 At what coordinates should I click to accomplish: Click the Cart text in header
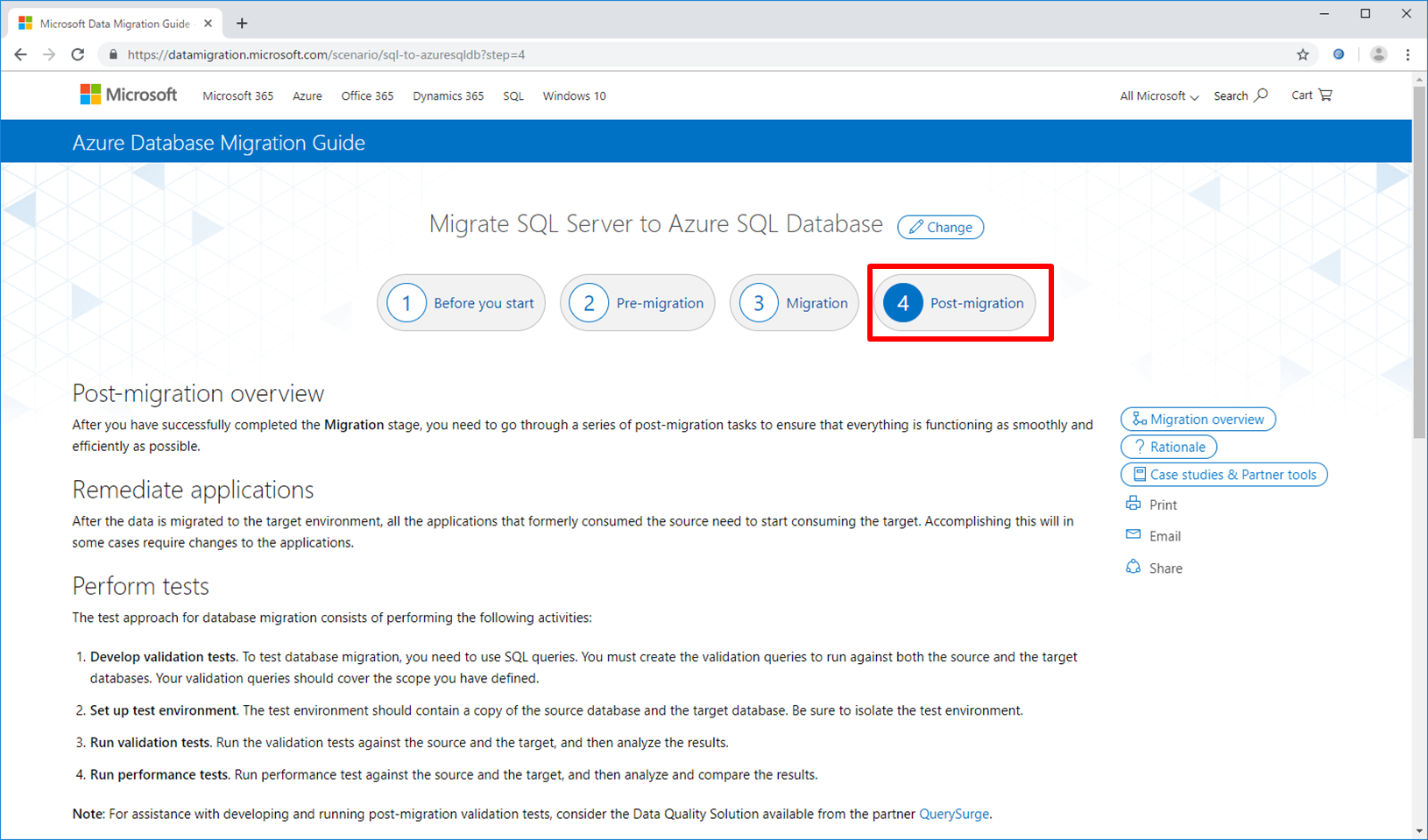[1302, 95]
